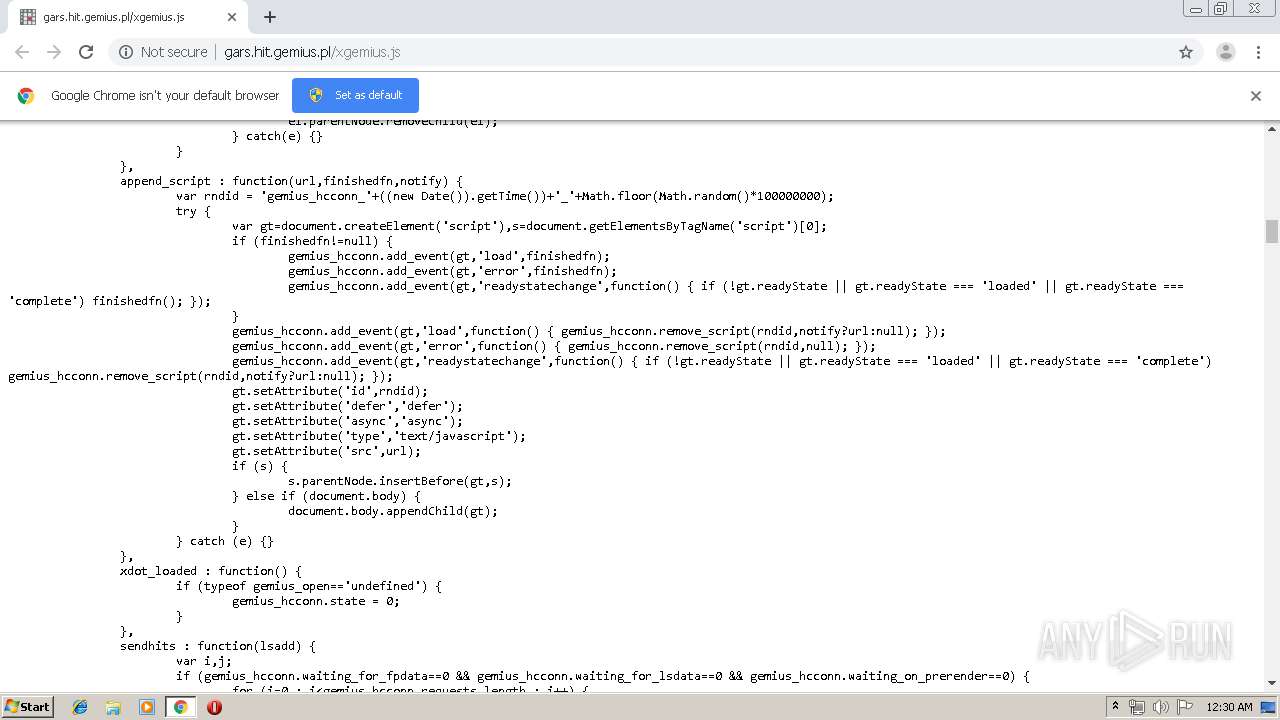Click 'gemius_hcconn.state = 0;' text
The height and width of the screenshot is (720, 1280).
point(315,601)
